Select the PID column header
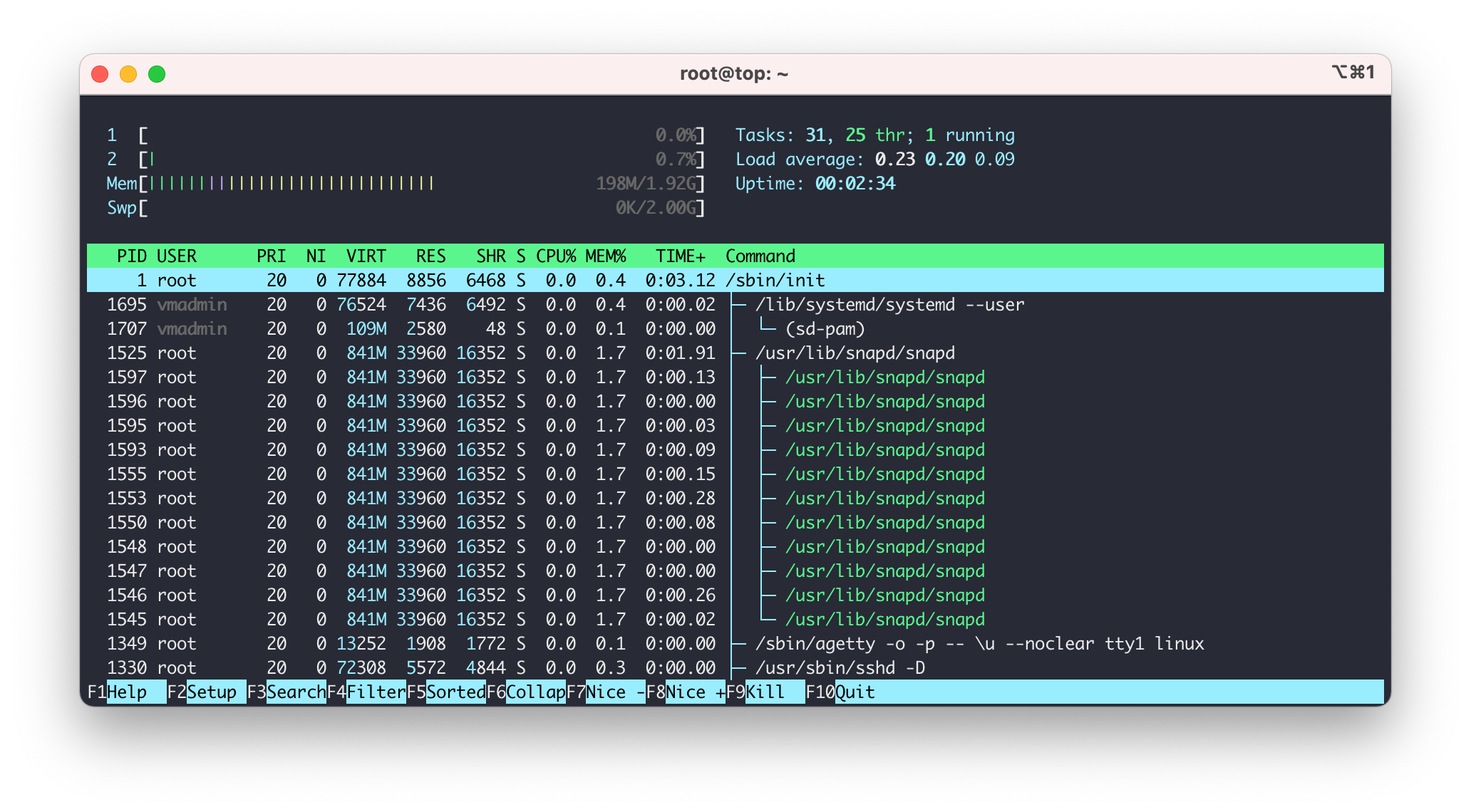Screen dimensions: 1471x812 point(132,256)
